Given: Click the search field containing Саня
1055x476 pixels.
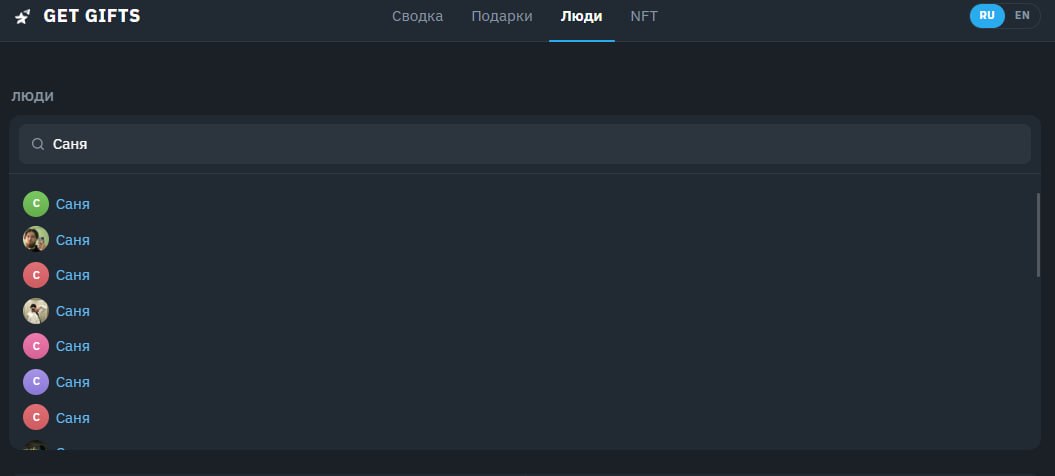Looking at the screenshot, I should 525,144.
